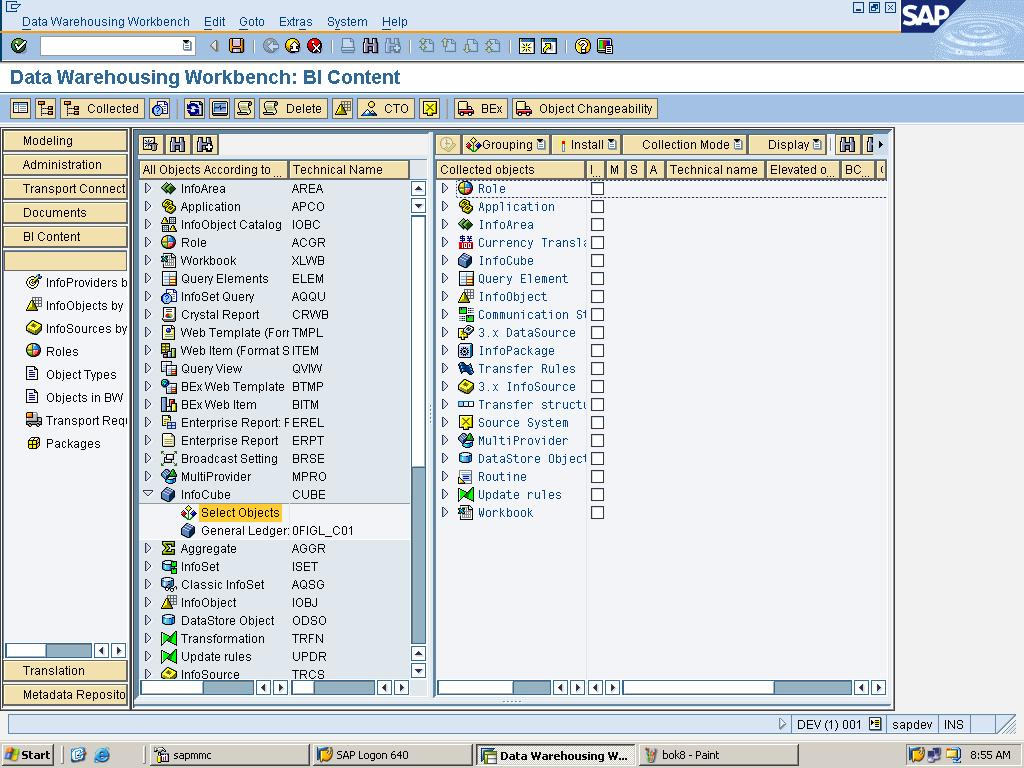Click the BEx truck button
The width and height of the screenshot is (1024, 768).
tap(481, 108)
